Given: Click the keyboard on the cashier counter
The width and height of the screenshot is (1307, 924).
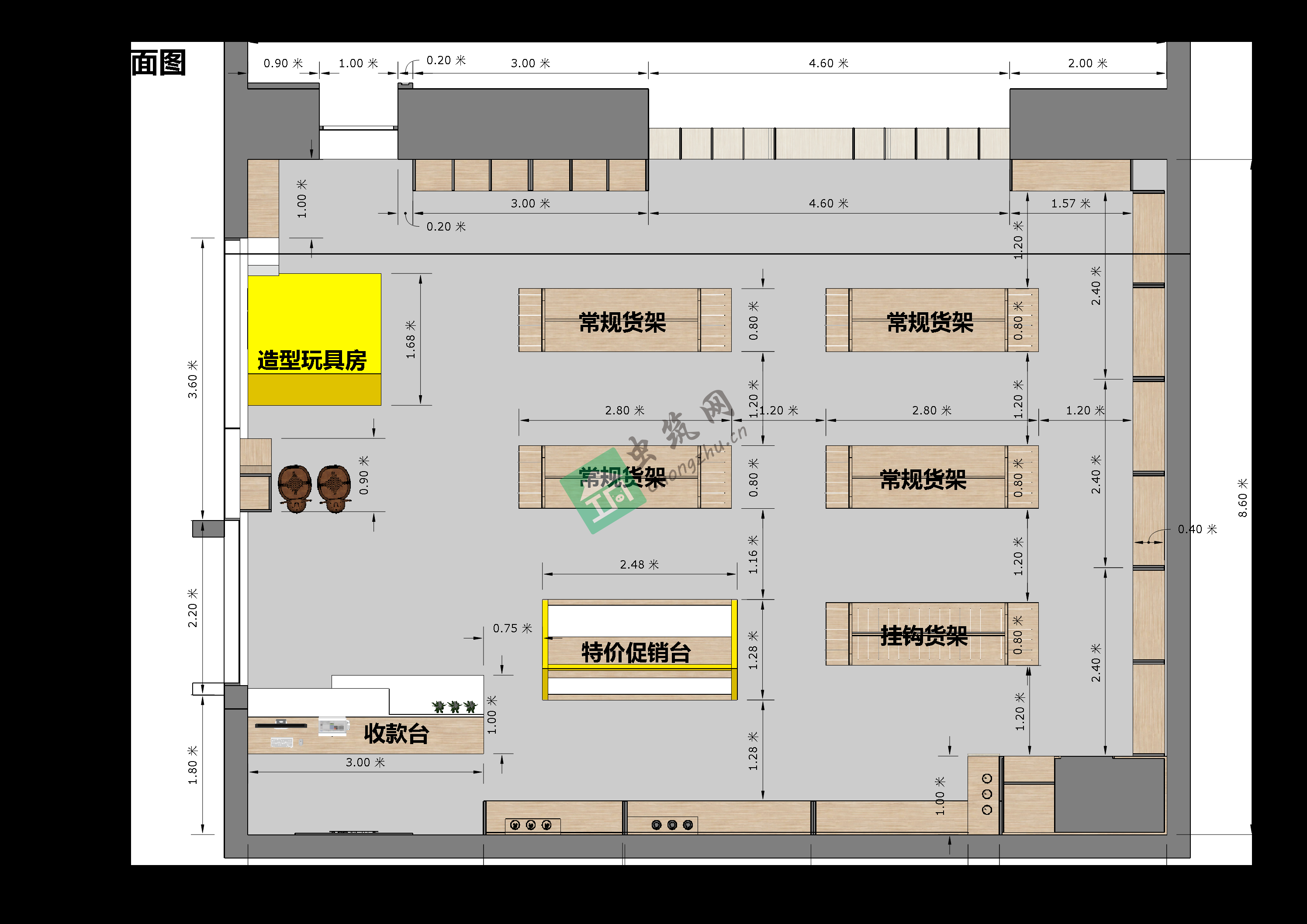Looking at the screenshot, I should (x=282, y=742).
